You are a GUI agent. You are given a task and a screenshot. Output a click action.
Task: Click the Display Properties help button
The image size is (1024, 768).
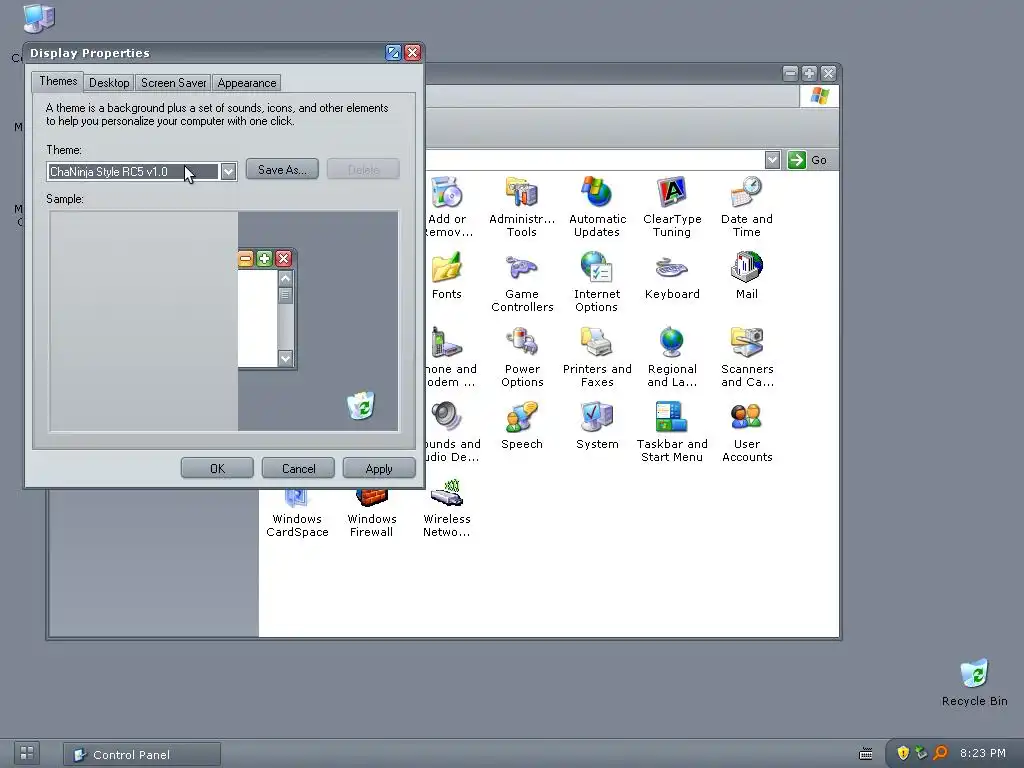[x=393, y=53]
